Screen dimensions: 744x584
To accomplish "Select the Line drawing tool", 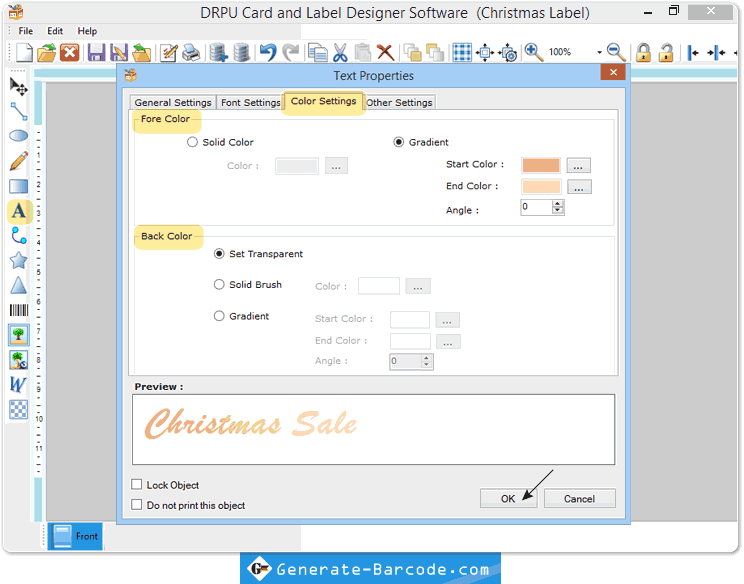I will pos(19,111).
